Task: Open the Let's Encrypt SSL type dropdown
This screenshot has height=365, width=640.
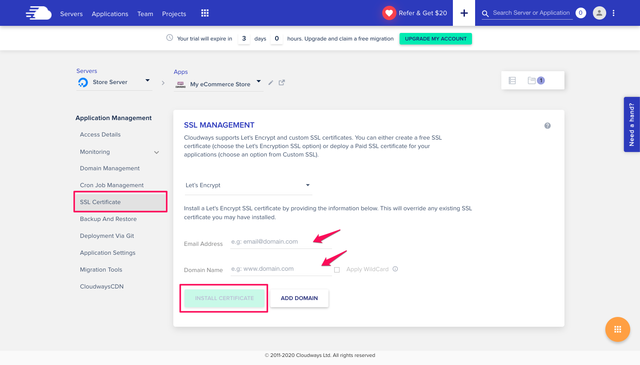Action: pyautogui.click(x=248, y=185)
